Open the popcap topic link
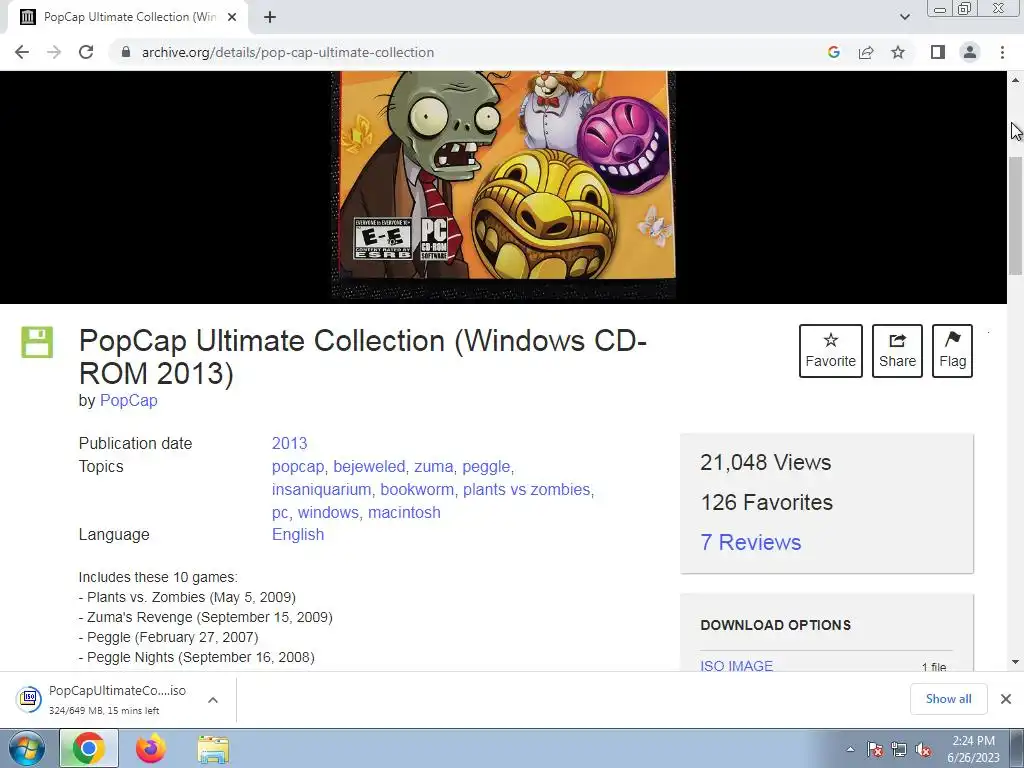The image size is (1024, 768). pos(298,467)
